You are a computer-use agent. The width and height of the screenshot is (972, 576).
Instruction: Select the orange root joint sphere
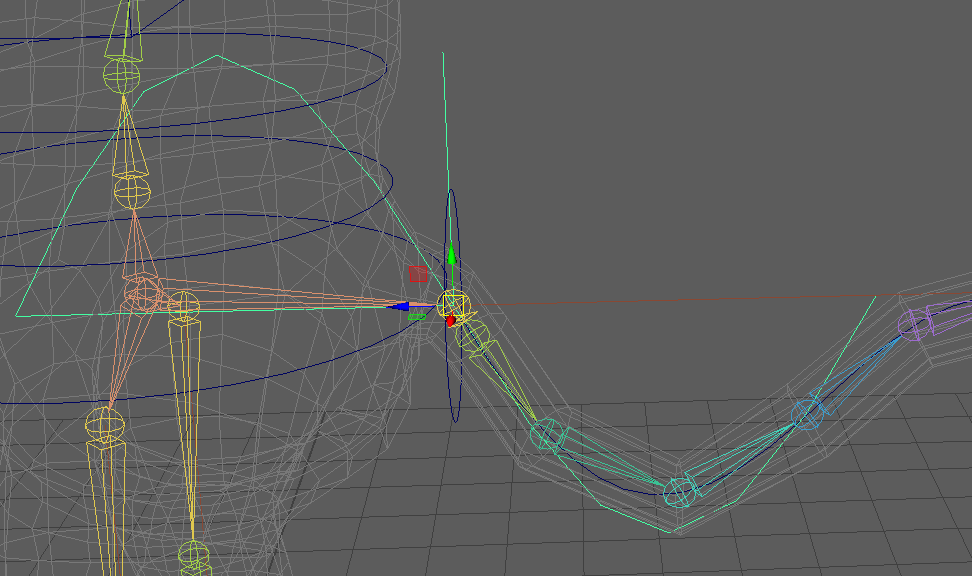point(143,293)
